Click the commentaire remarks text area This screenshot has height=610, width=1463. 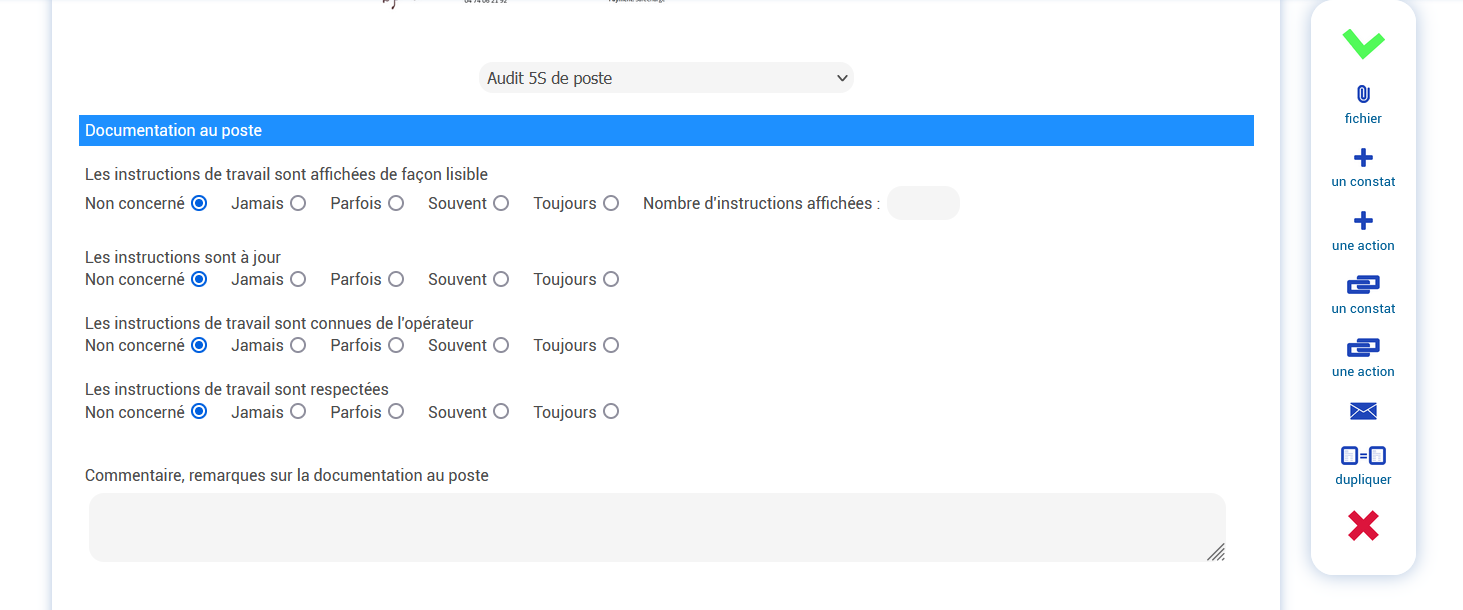pos(656,526)
